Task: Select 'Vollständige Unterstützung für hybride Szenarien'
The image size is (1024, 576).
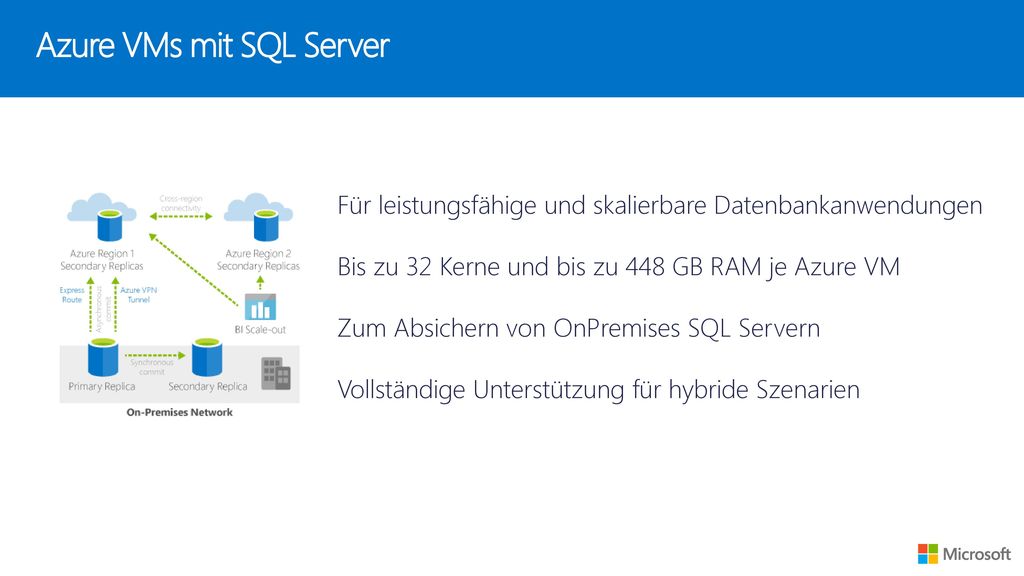Action: tap(598, 390)
